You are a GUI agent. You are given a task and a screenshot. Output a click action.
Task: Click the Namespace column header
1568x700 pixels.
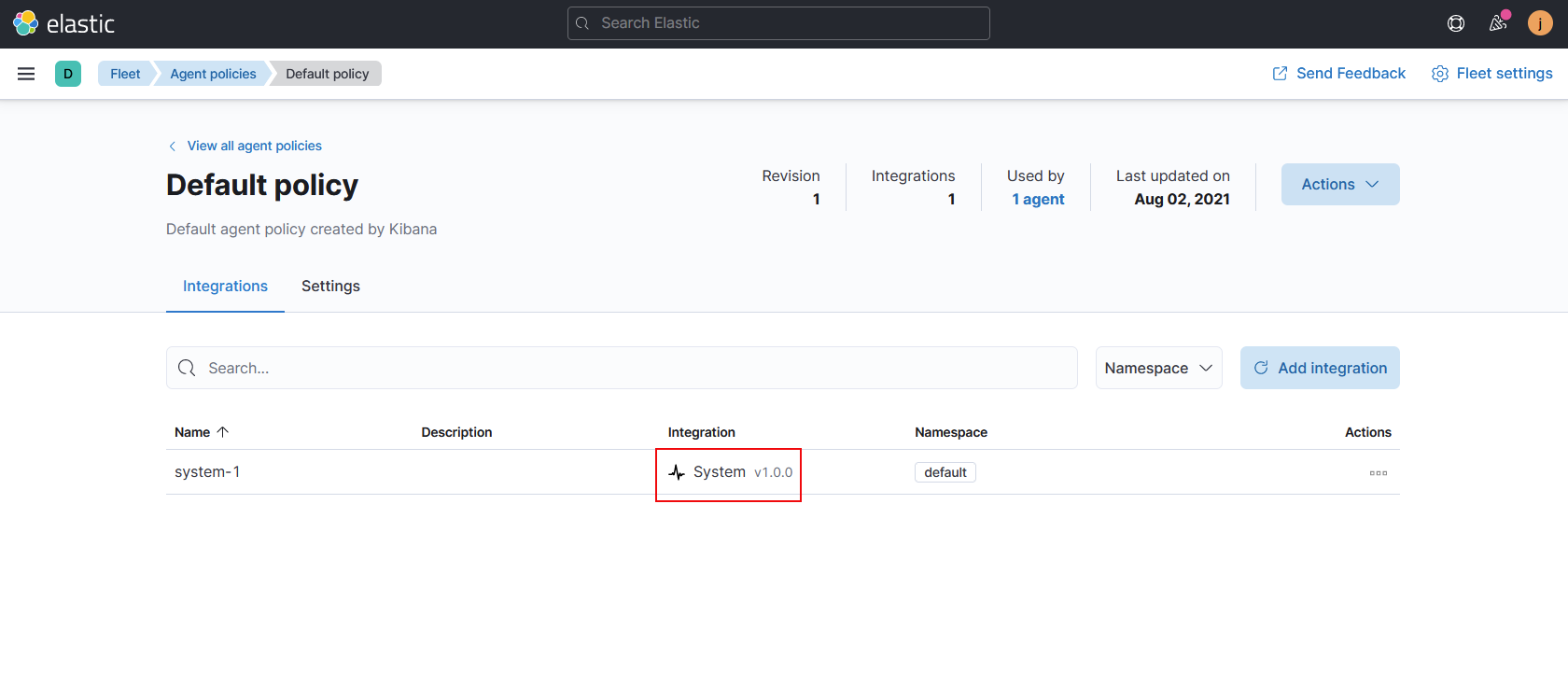[x=951, y=432]
